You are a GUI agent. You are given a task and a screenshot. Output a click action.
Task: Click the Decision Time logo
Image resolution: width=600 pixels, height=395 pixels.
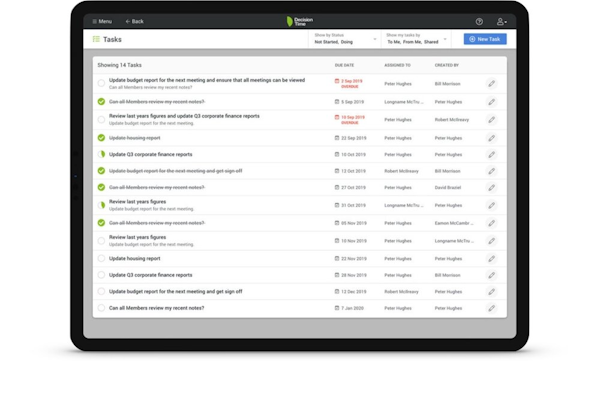pos(300,21)
